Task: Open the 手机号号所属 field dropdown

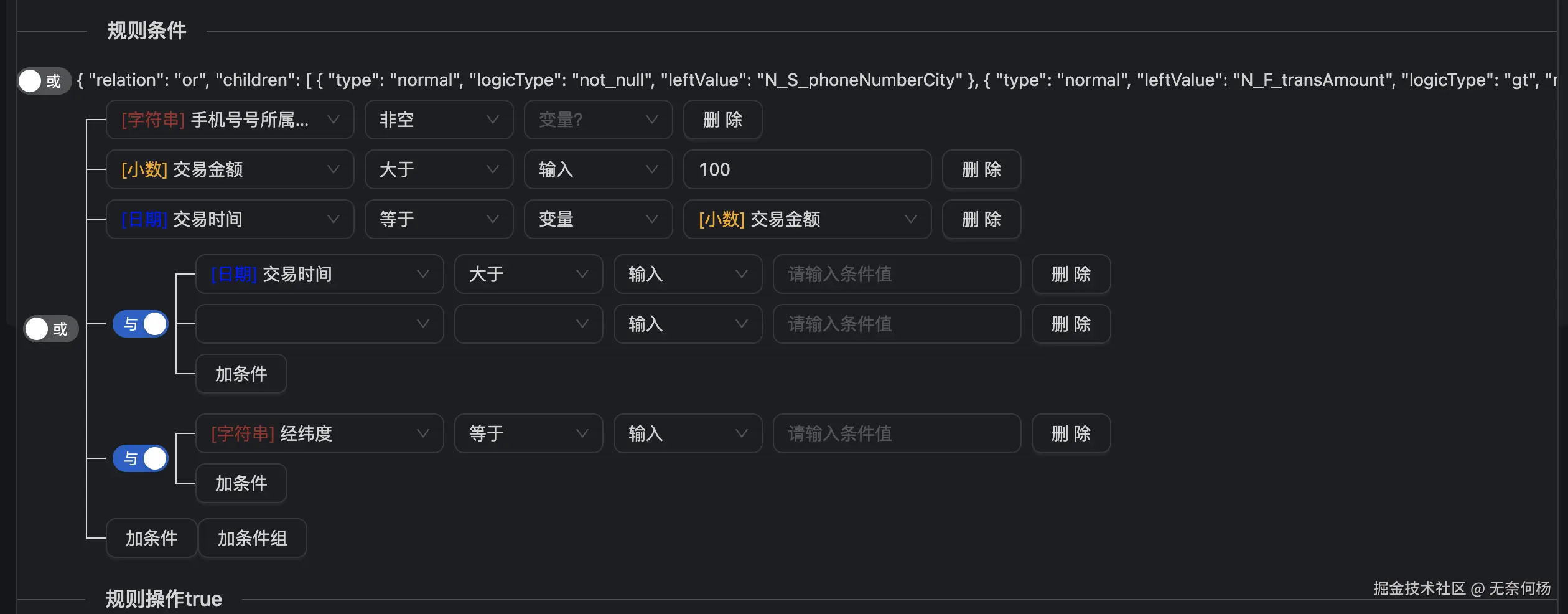Action: [230, 120]
